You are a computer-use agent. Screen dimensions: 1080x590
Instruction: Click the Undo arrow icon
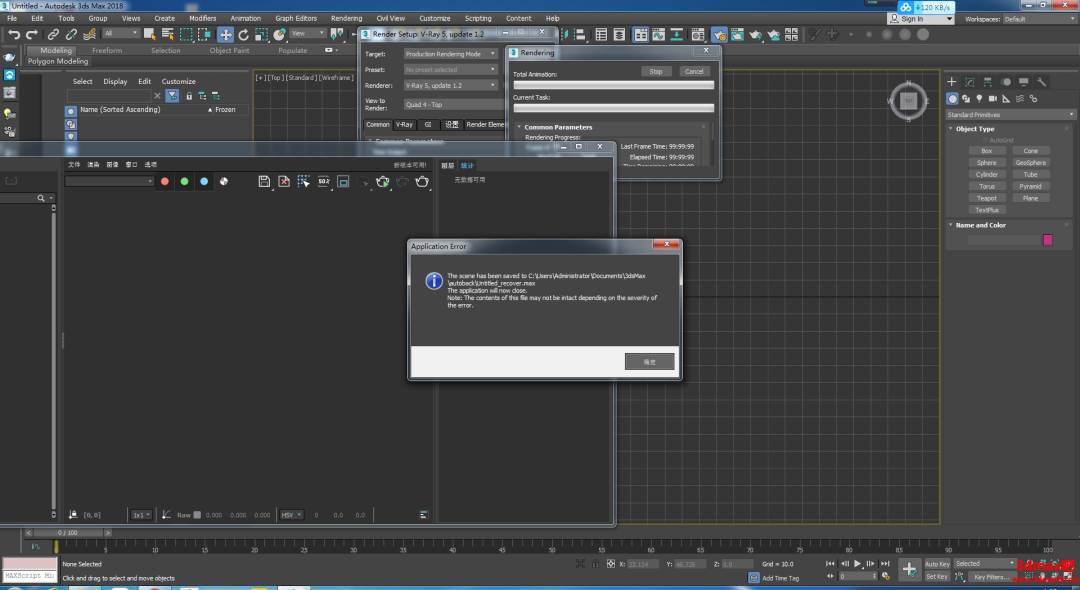pyautogui.click(x=14, y=34)
